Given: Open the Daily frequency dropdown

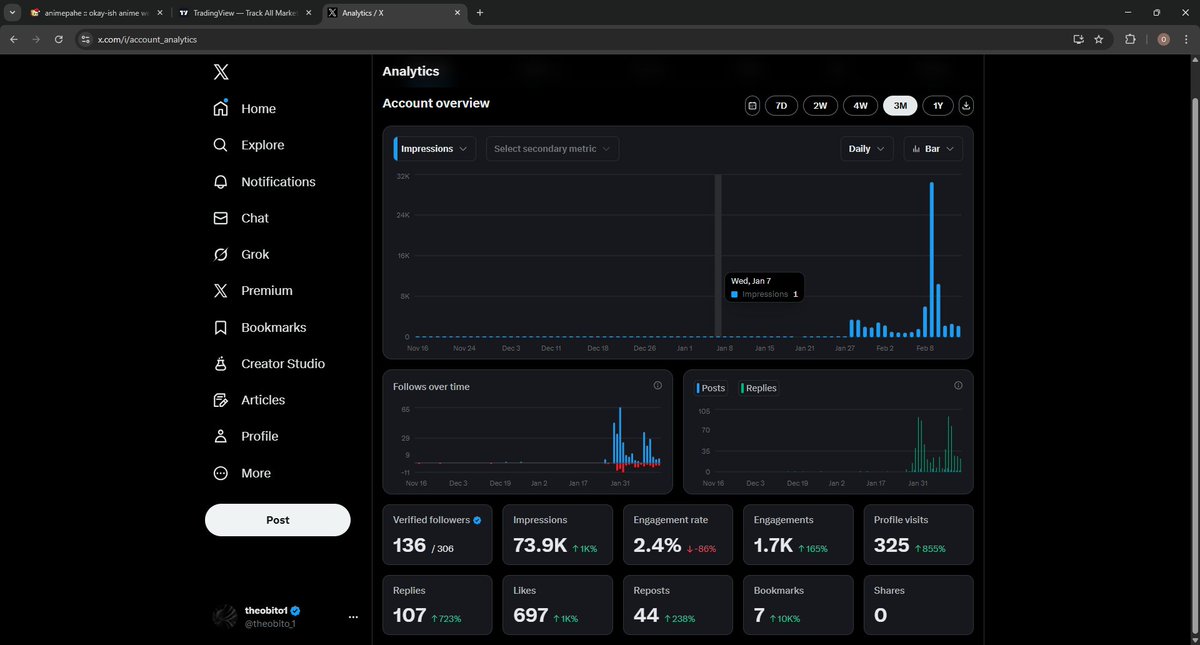Looking at the screenshot, I should 866,148.
